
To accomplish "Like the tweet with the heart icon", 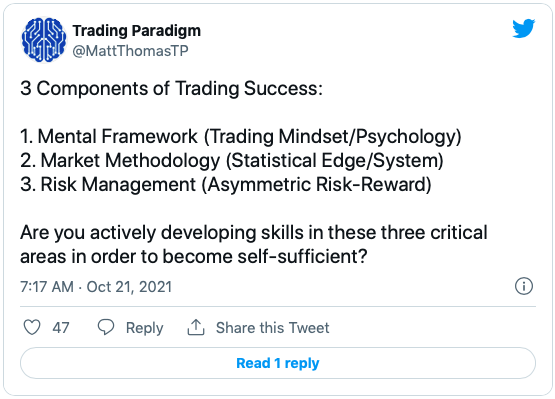I will tap(32, 327).
